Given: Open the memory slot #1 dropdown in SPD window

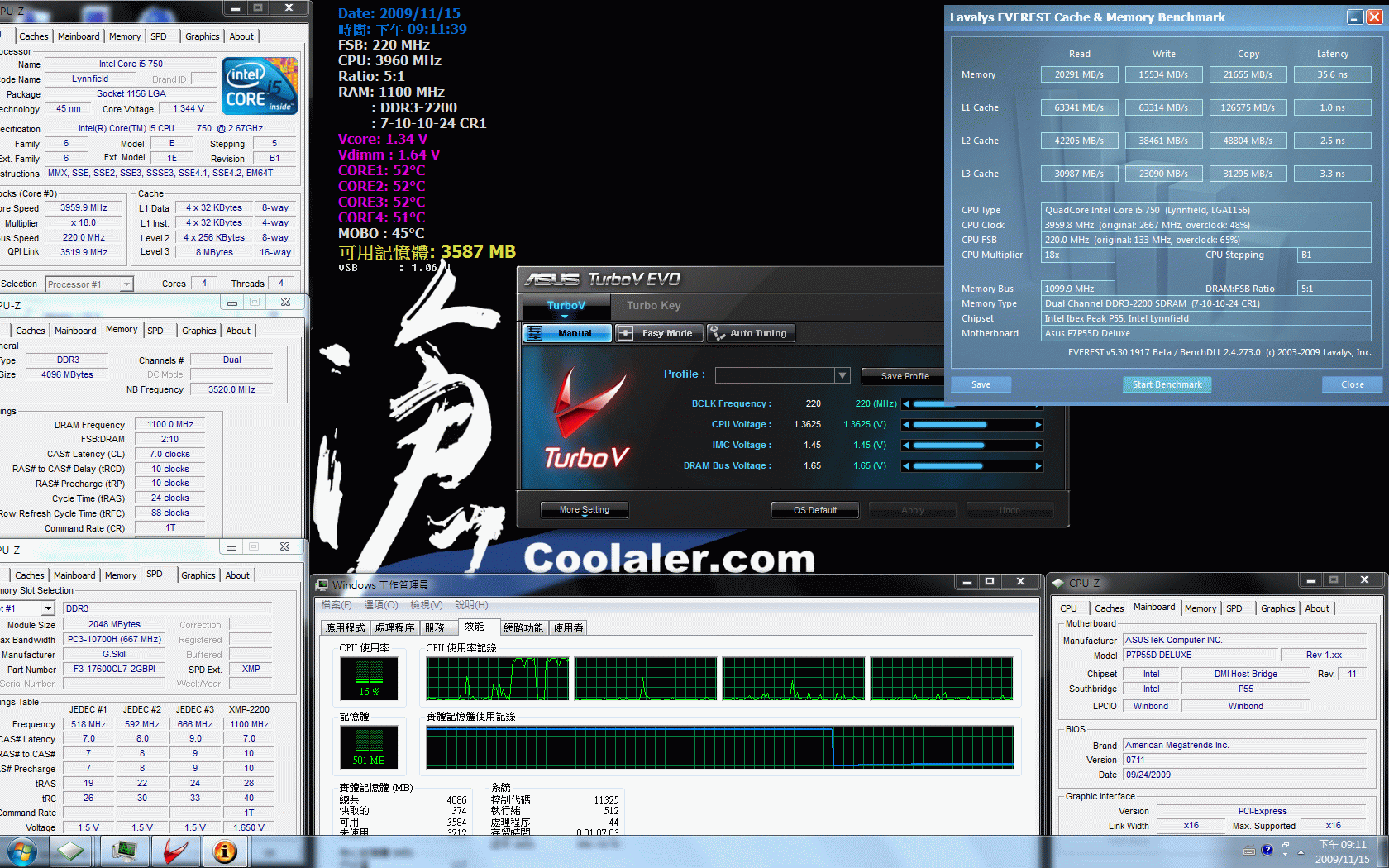Looking at the screenshot, I should point(48,608).
